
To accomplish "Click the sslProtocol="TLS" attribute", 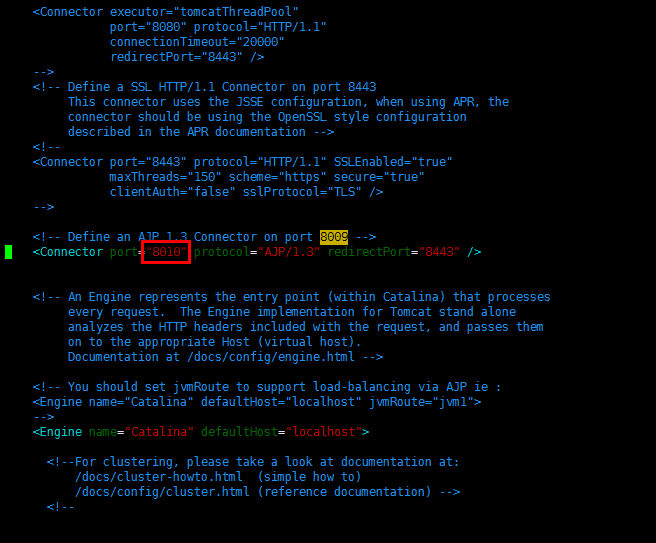I will (302, 192).
